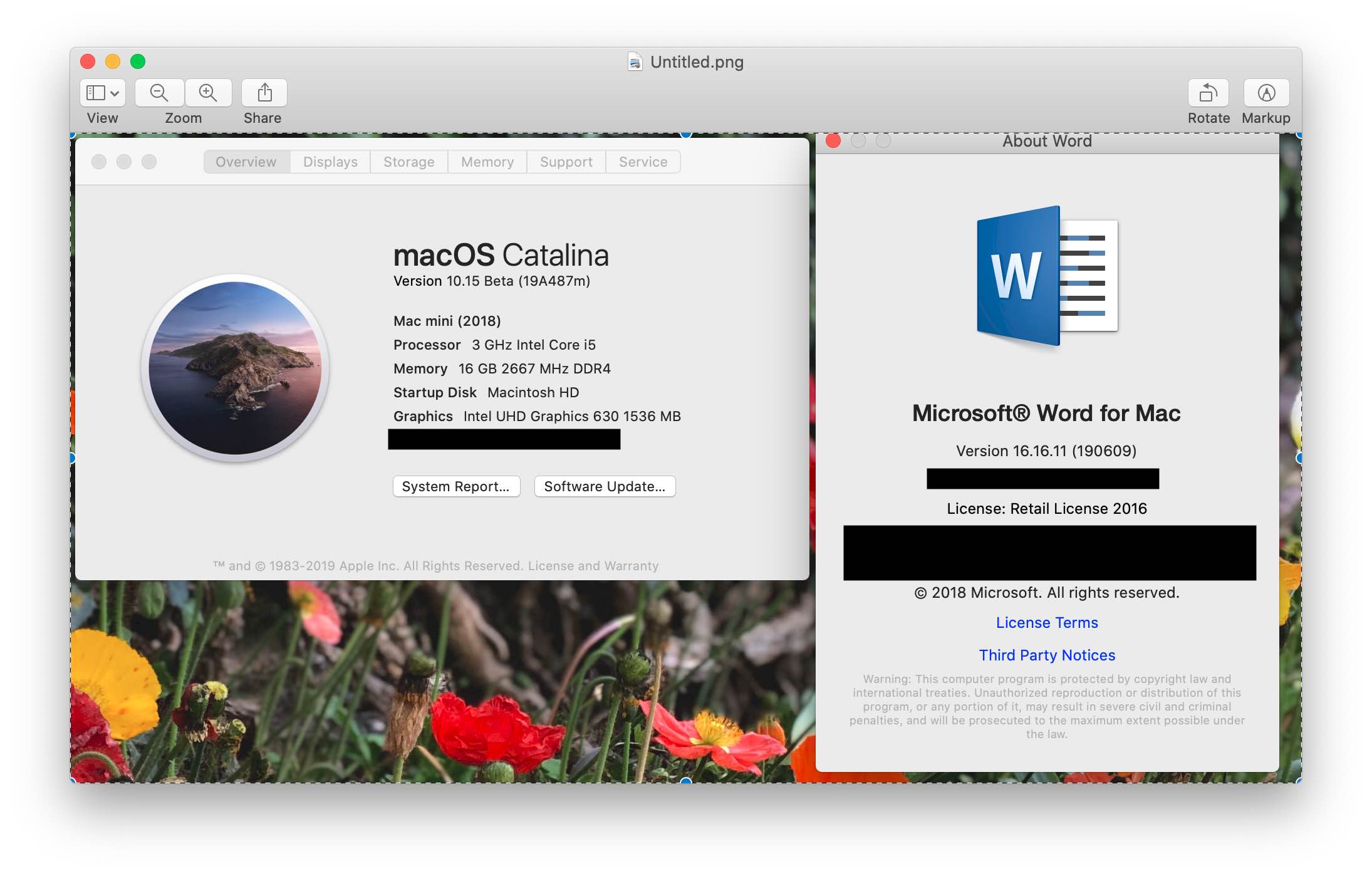Switch to the Displays tab

click(330, 162)
